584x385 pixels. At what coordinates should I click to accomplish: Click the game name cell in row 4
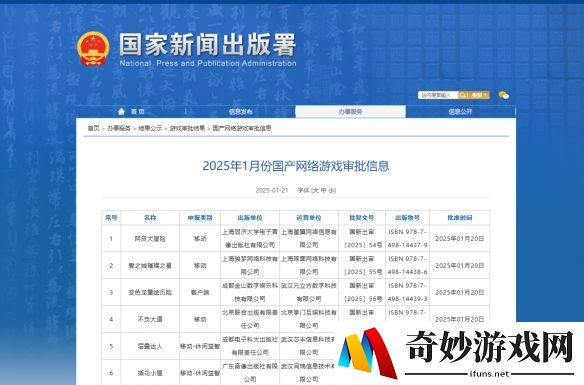coord(150,319)
